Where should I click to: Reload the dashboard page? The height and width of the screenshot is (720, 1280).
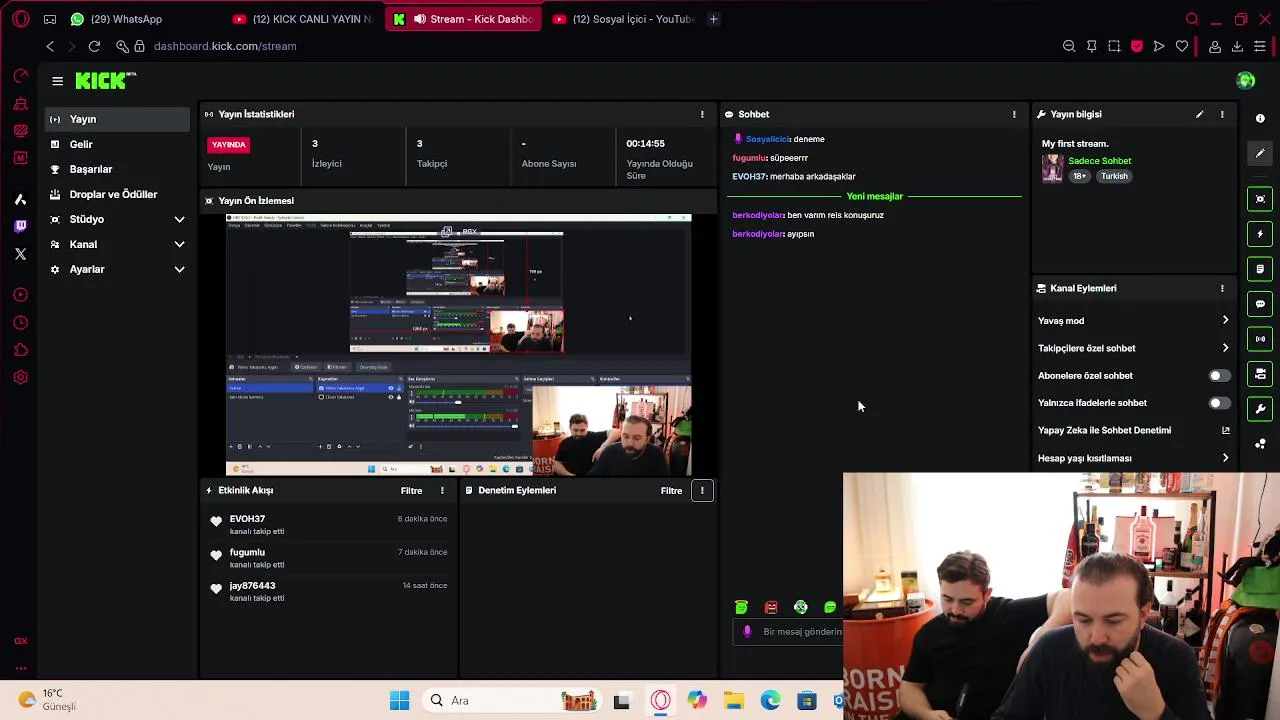[x=94, y=46]
